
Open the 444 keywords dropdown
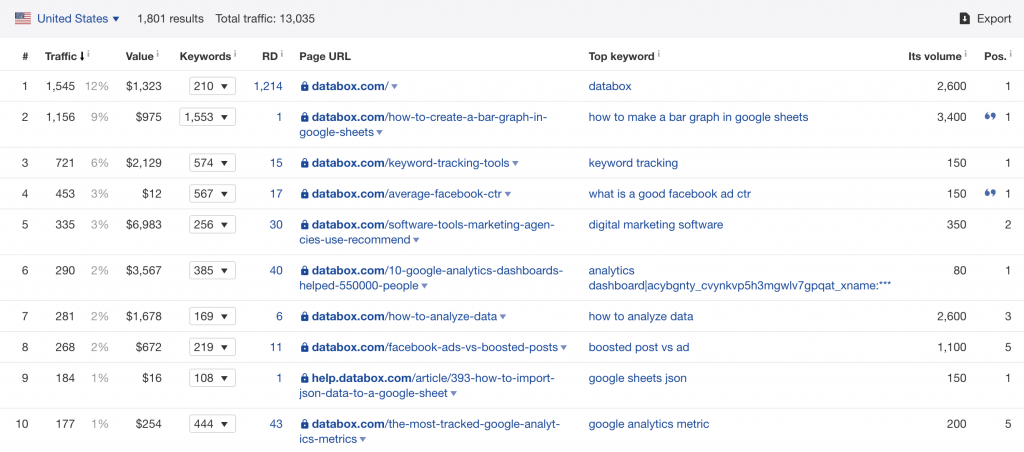coord(212,425)
